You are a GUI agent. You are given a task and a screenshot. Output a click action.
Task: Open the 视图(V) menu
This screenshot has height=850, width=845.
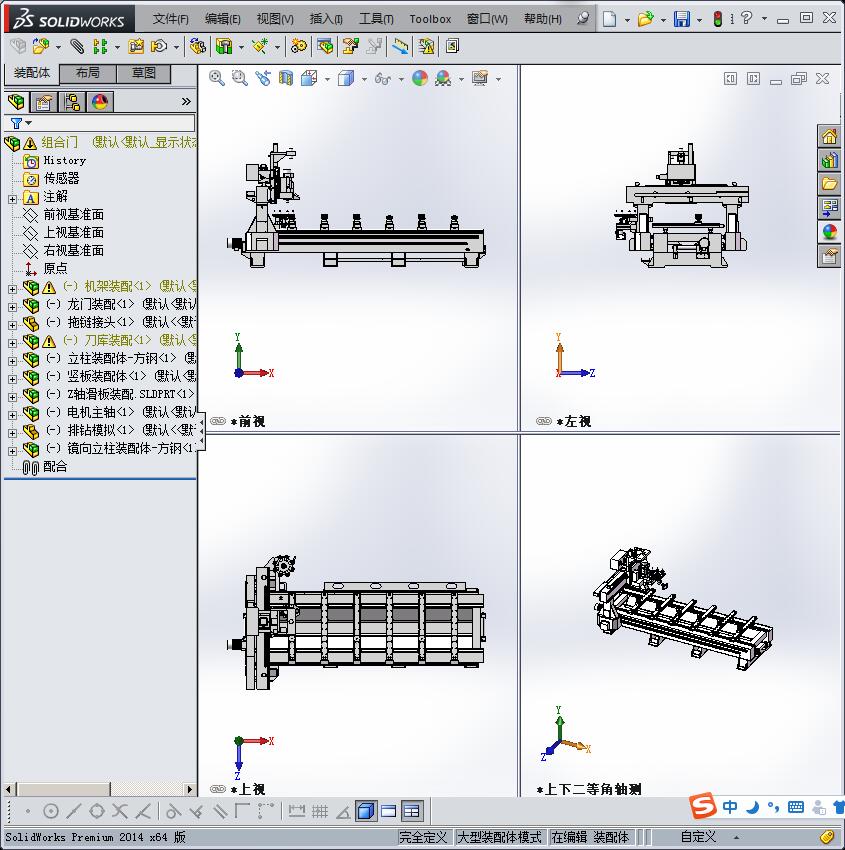pos(275,19)
